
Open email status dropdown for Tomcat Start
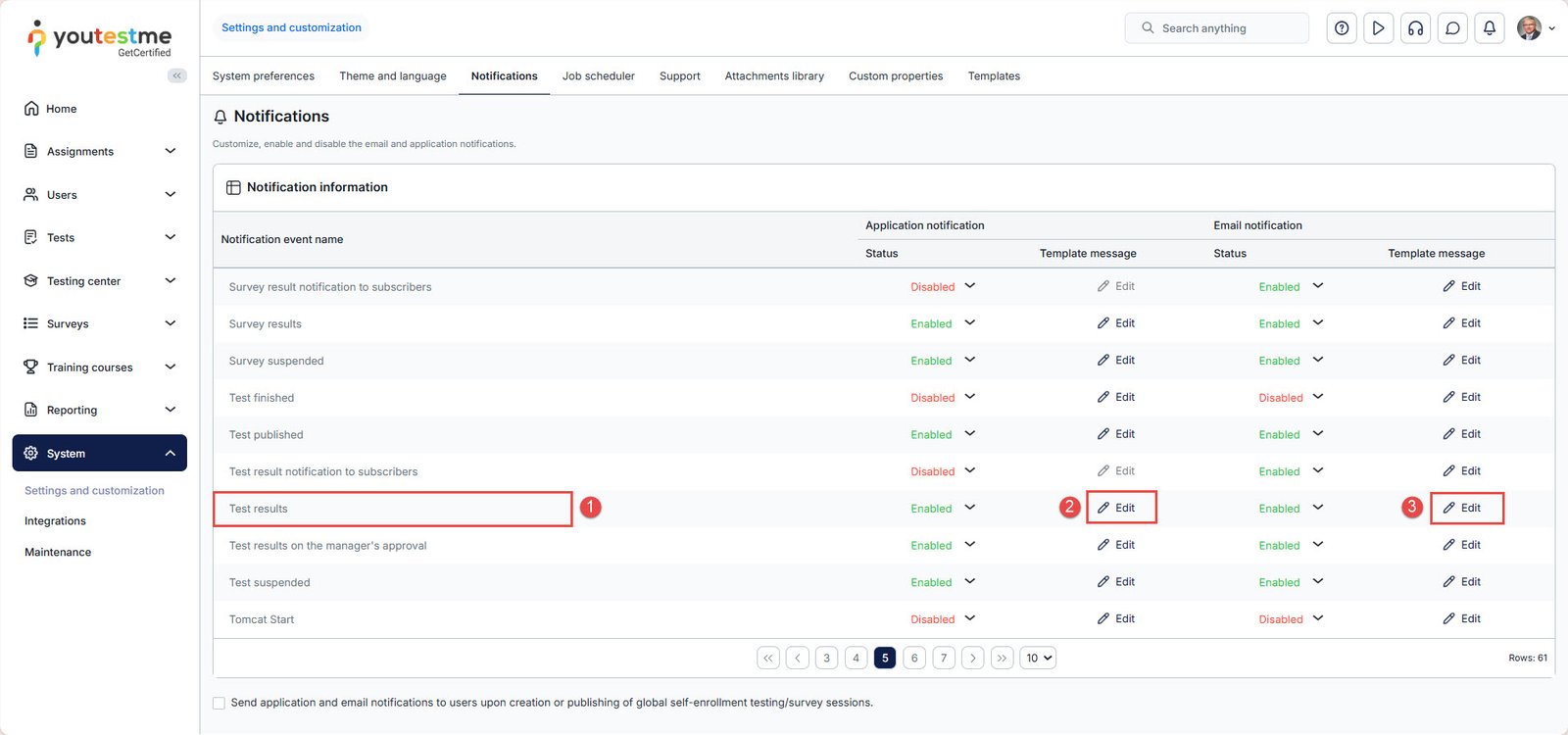click(1317, 618)
